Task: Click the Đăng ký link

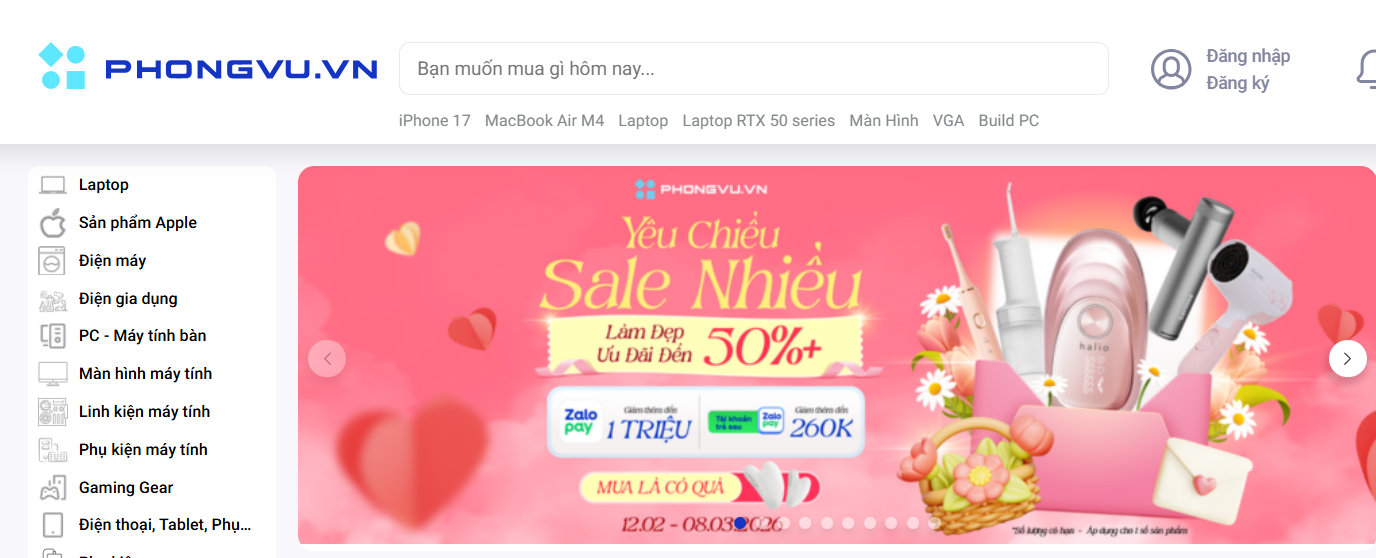Action: coord(1238,83)
